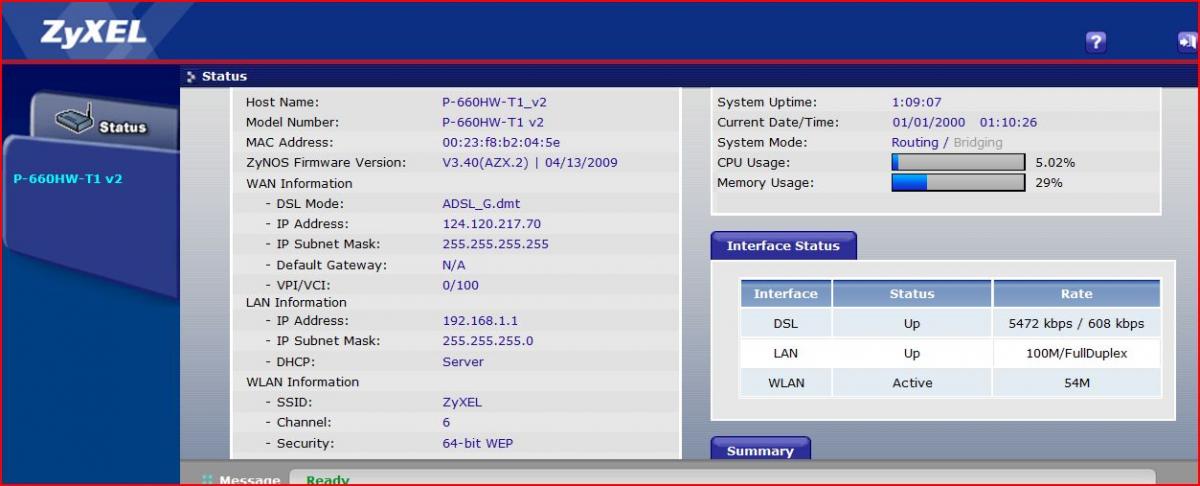1200x486 pixels.
Task: Click the logout icon in header
Action: (x=1187, y=41)
